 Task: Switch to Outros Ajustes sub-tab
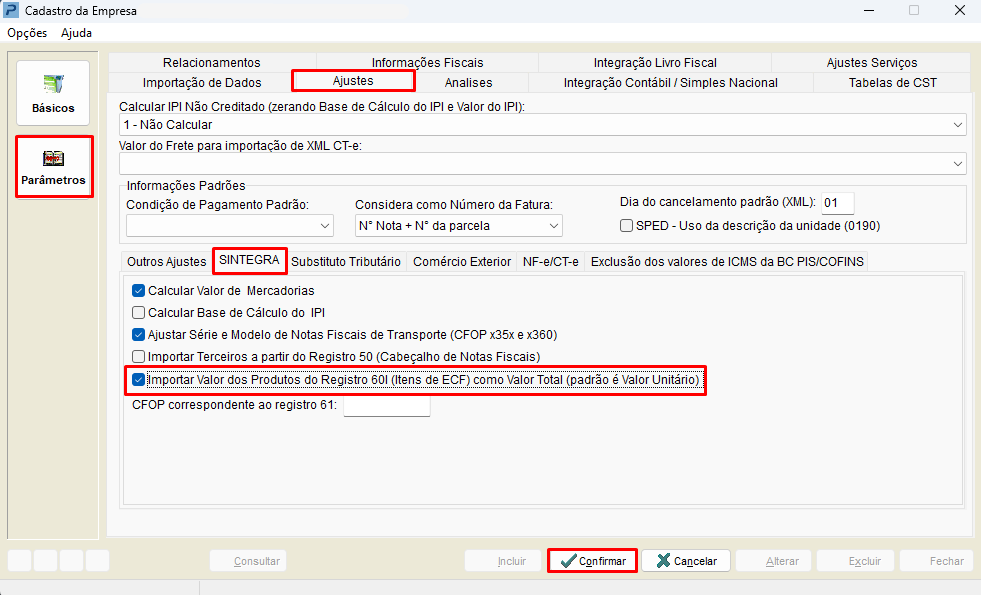[x=166, y=262]
